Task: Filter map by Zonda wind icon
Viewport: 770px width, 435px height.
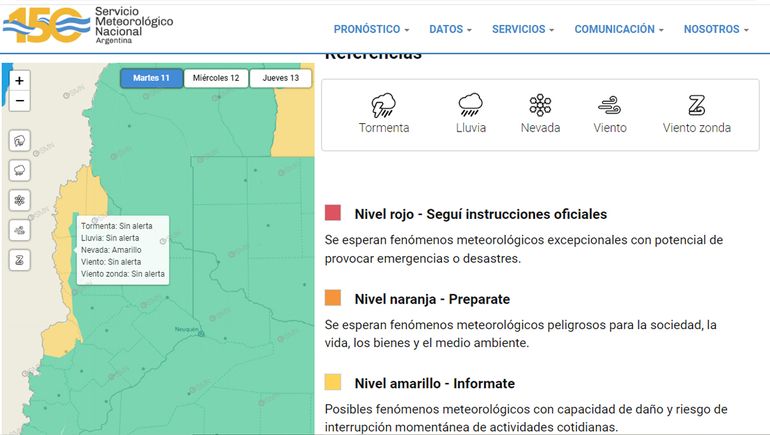Action: 20,260
